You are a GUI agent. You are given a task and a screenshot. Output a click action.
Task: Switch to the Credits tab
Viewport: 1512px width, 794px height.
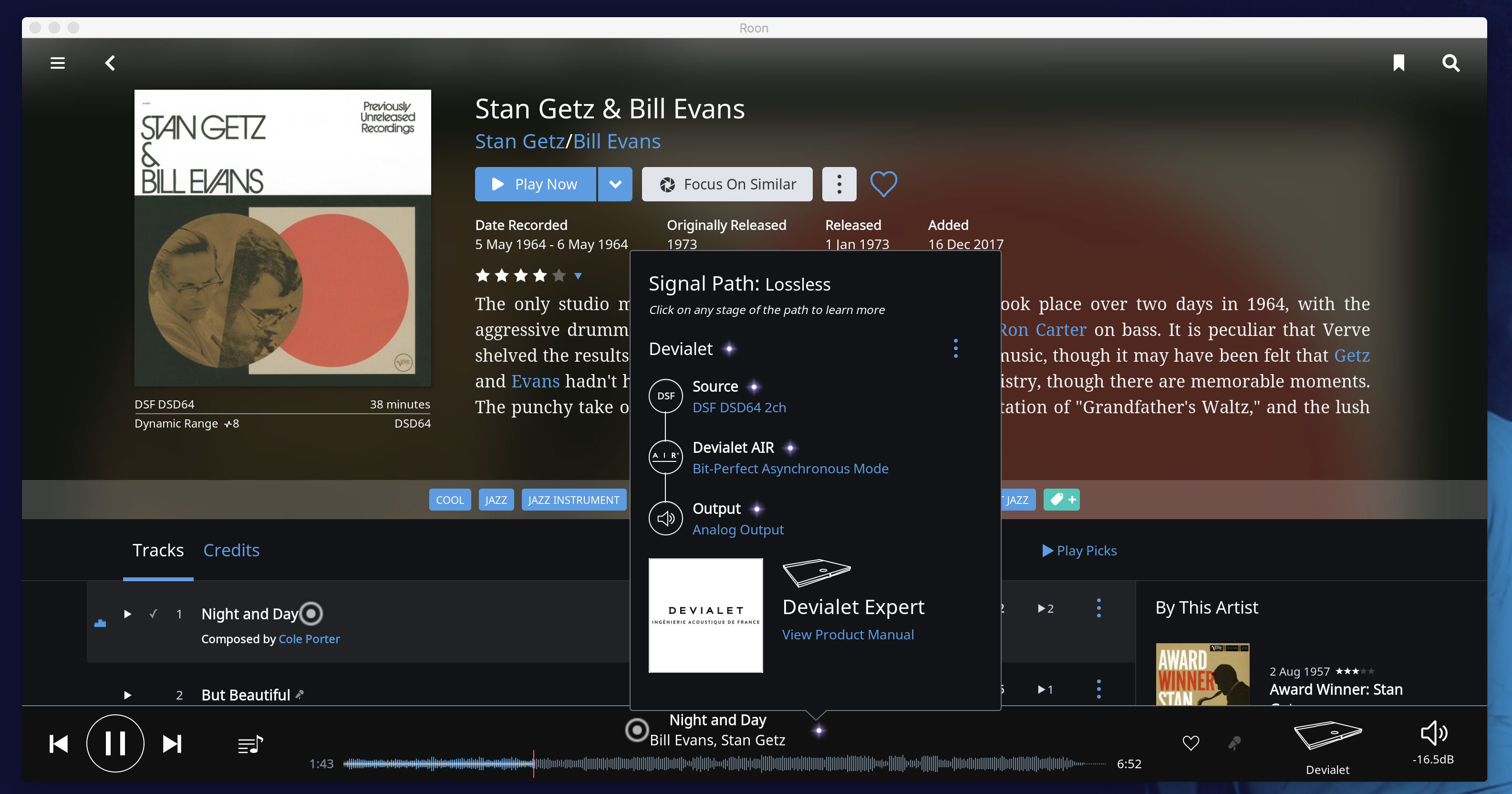(x=231, y=550)
